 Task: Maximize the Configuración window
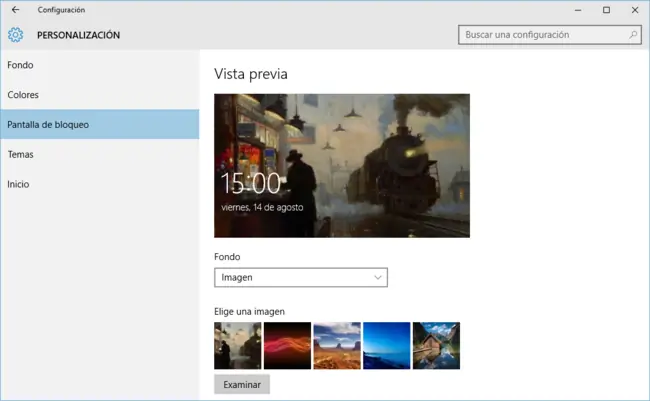606,10
